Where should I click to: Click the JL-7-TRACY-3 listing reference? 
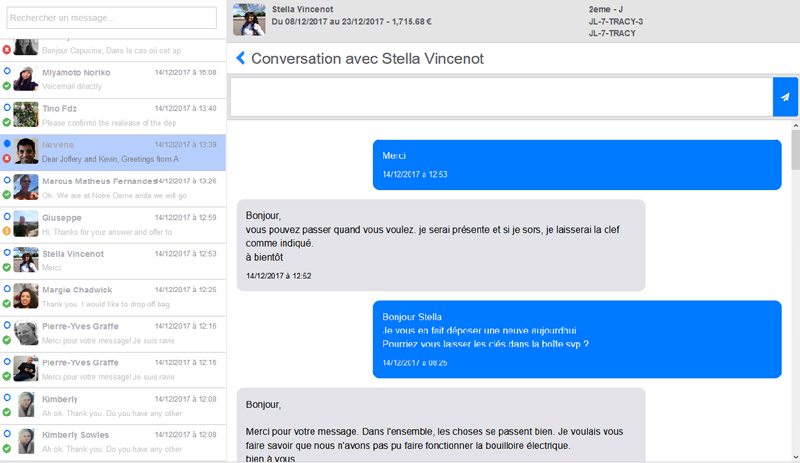tap(616, 21)
